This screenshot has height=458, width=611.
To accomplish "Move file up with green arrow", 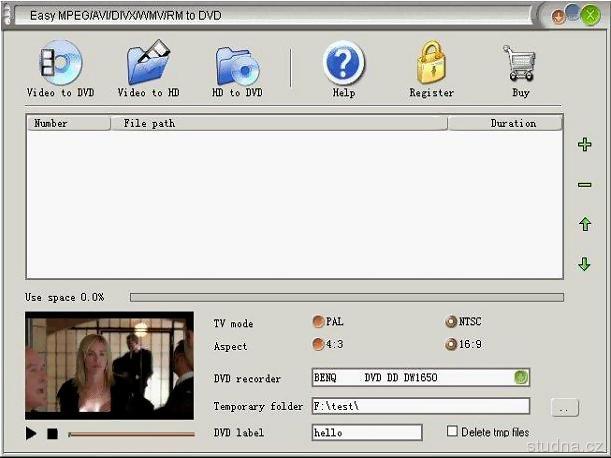I will coord(584,225).
